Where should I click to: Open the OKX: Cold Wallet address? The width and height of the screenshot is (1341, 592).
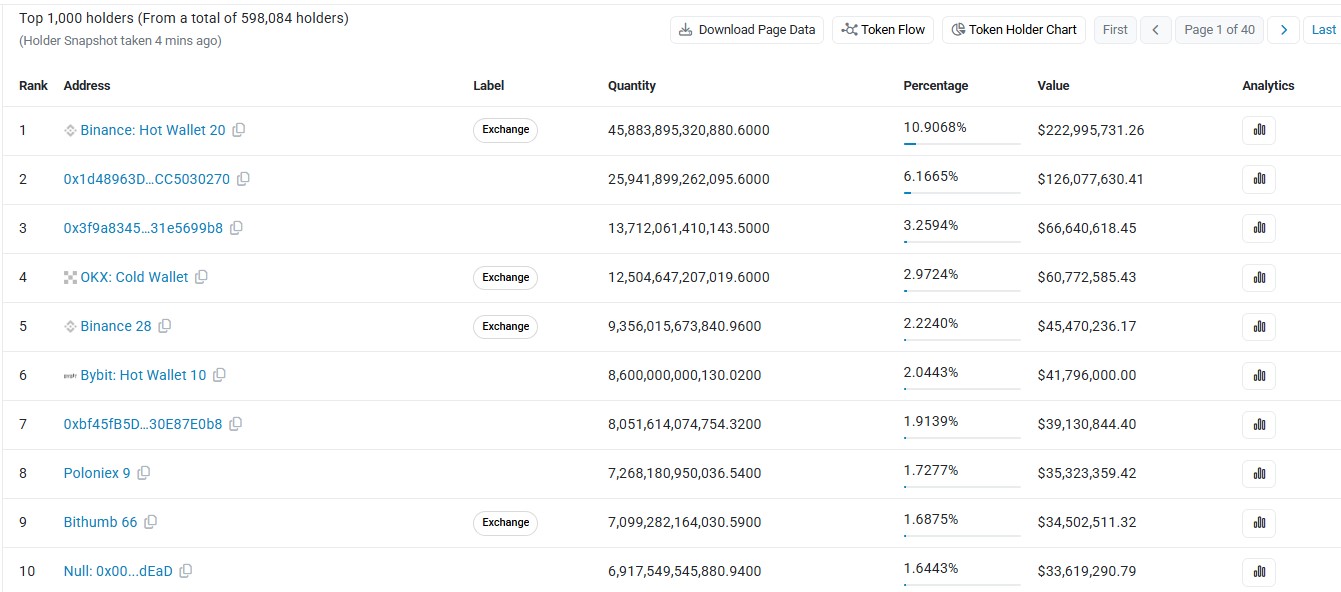(x=134, y=277)
